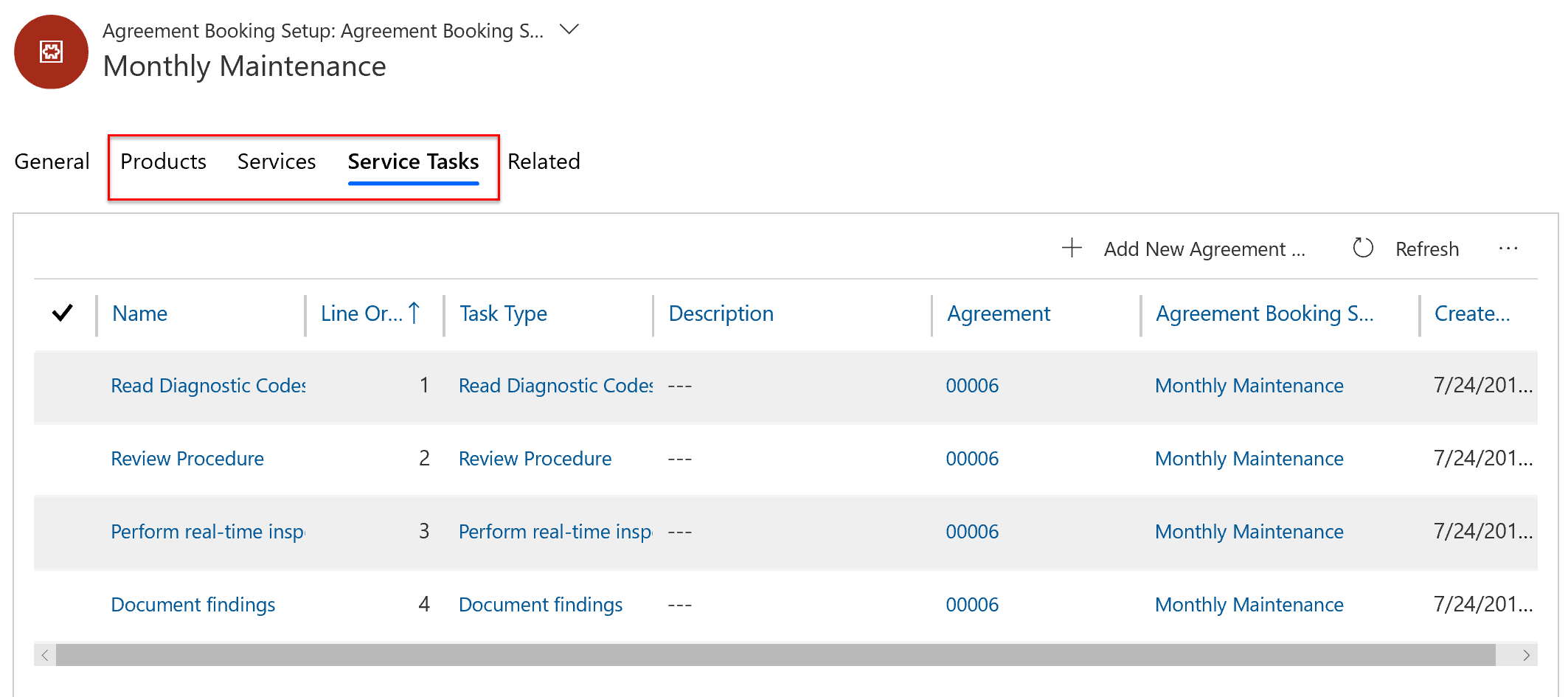Sort by the Name column header
Image resolution: width=1568 pixels, height=697 pixels.
click(x=140, y=313)
